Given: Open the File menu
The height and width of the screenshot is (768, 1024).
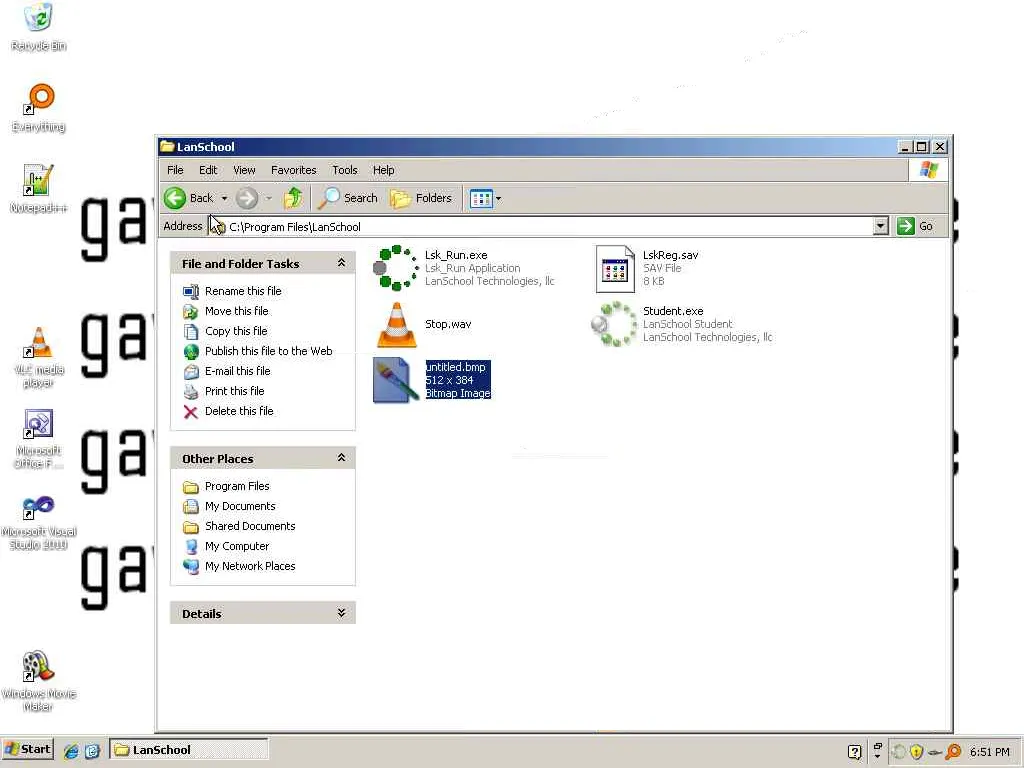Looking at the screenshot, I should pos(175,170).
